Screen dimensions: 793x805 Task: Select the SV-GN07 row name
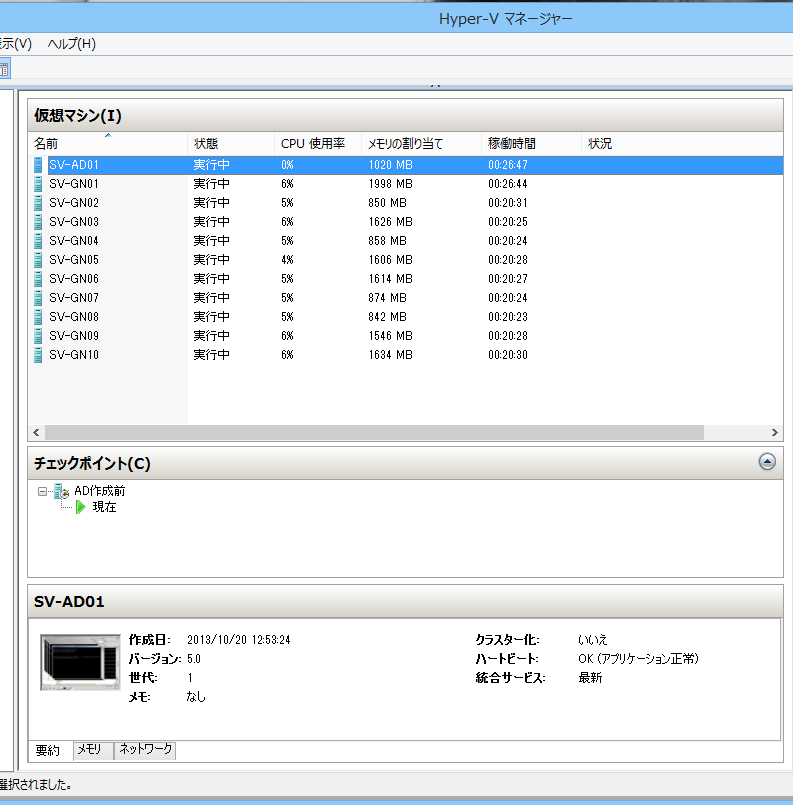coord(74,298)
